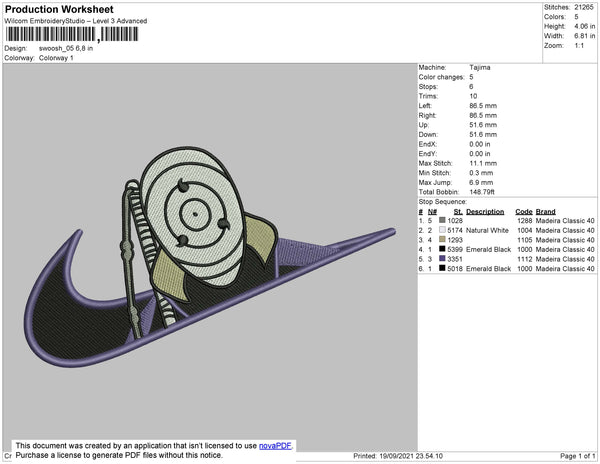Select the Emerald Black 5018 swatch

(x=442, y=268)
